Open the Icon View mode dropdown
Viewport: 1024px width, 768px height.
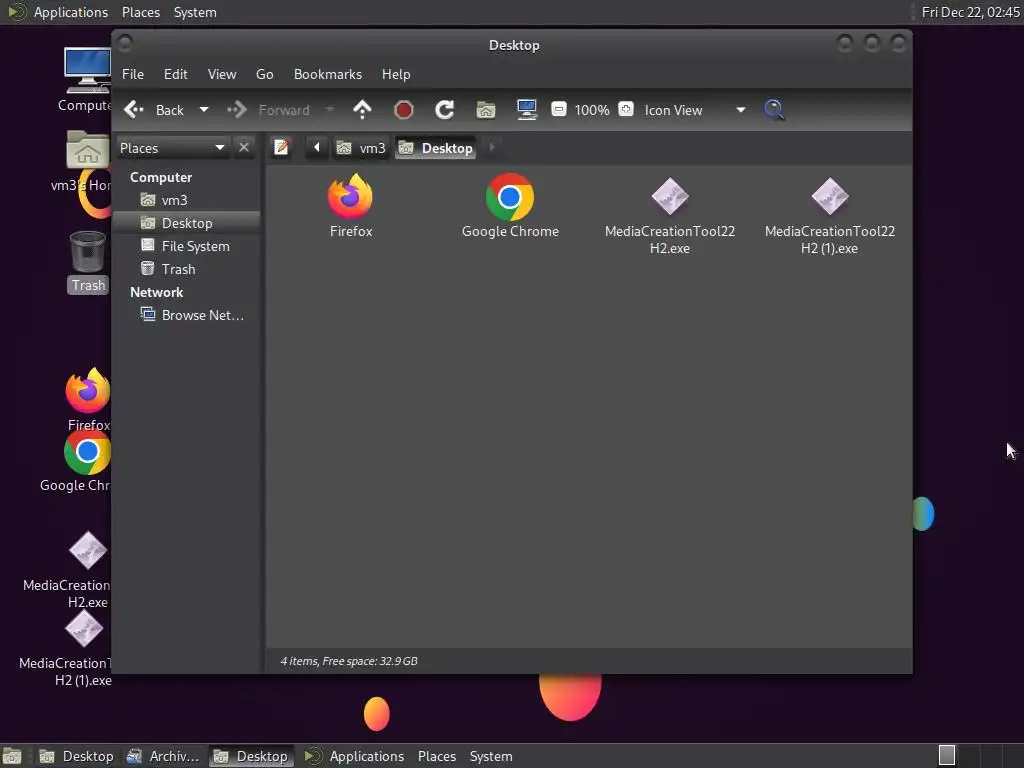pyautogui.click(x=695, y=110)
